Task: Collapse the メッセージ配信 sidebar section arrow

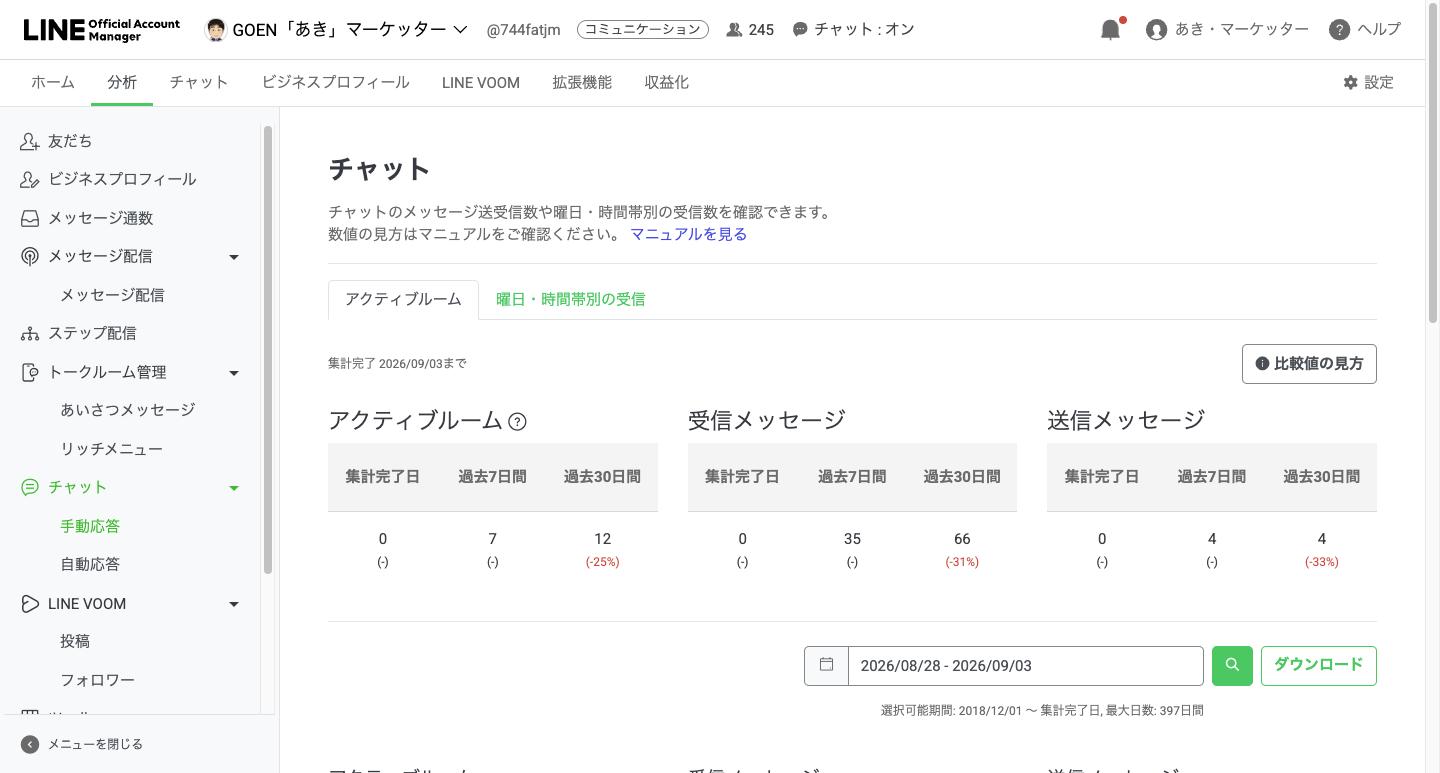Action: (234, 257)
